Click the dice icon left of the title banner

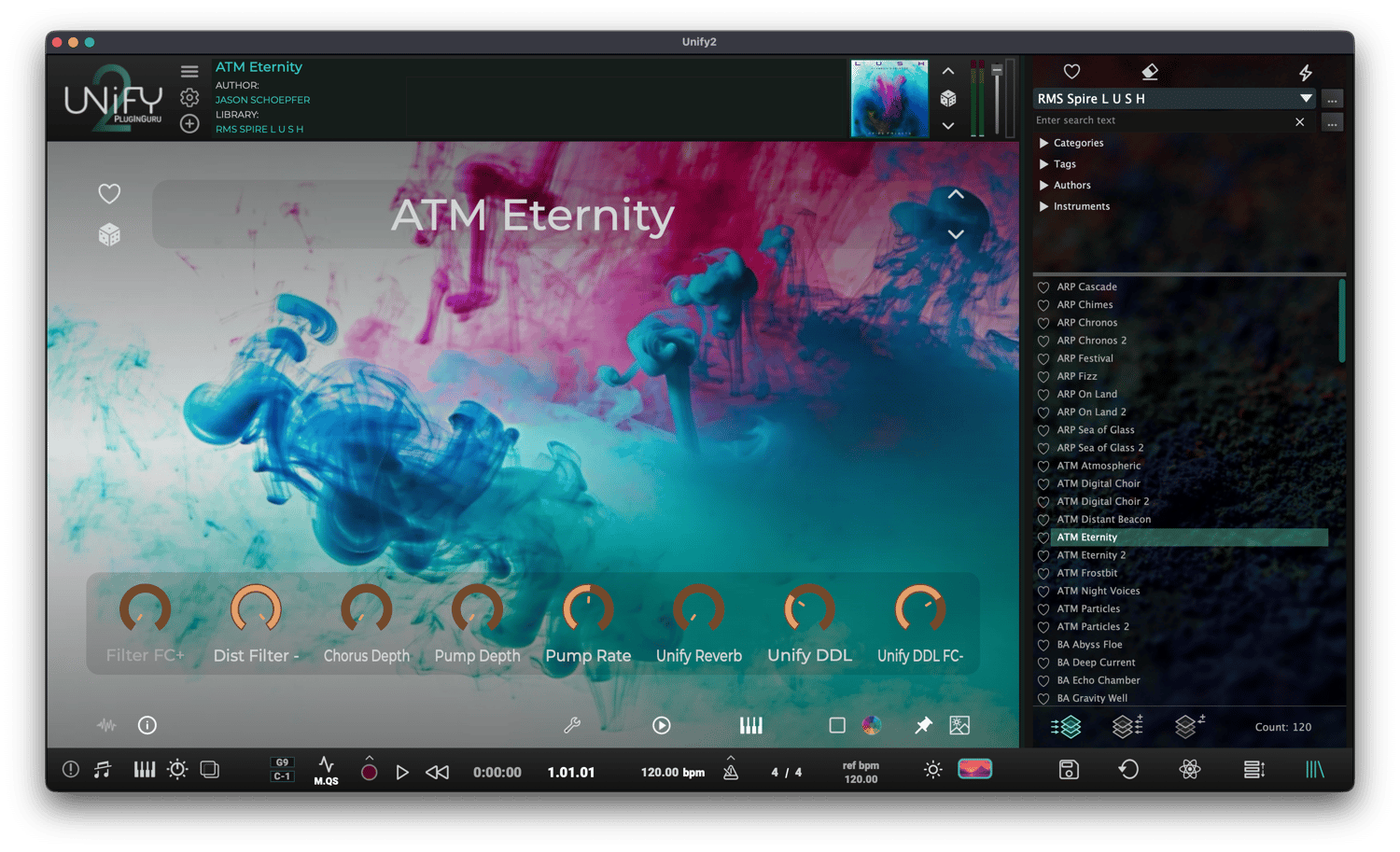click(x=109, y=234)
